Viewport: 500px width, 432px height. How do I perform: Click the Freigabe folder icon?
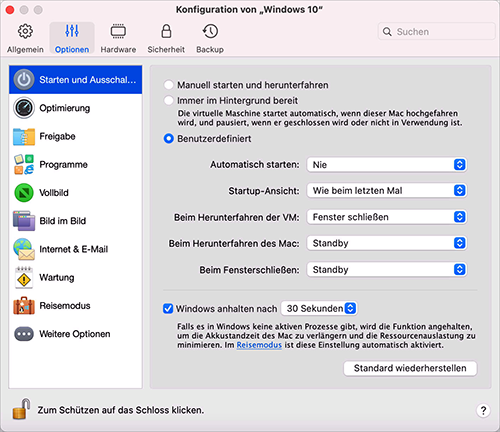[24, 136]
